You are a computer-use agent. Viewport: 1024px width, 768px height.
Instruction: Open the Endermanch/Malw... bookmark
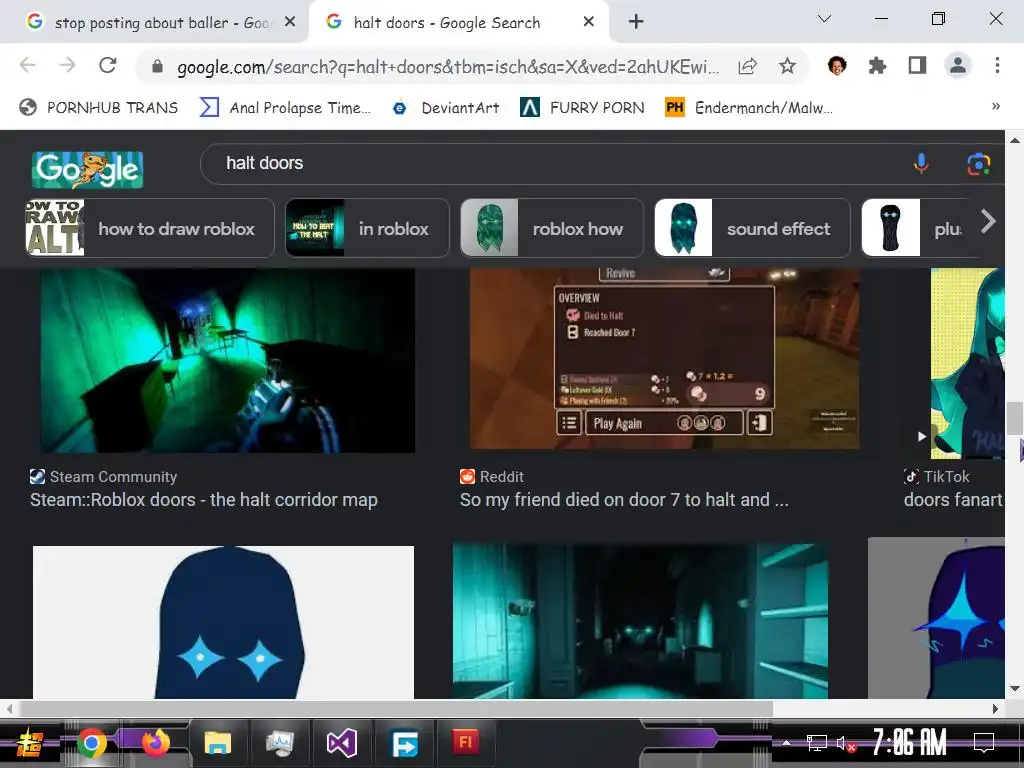749,108
